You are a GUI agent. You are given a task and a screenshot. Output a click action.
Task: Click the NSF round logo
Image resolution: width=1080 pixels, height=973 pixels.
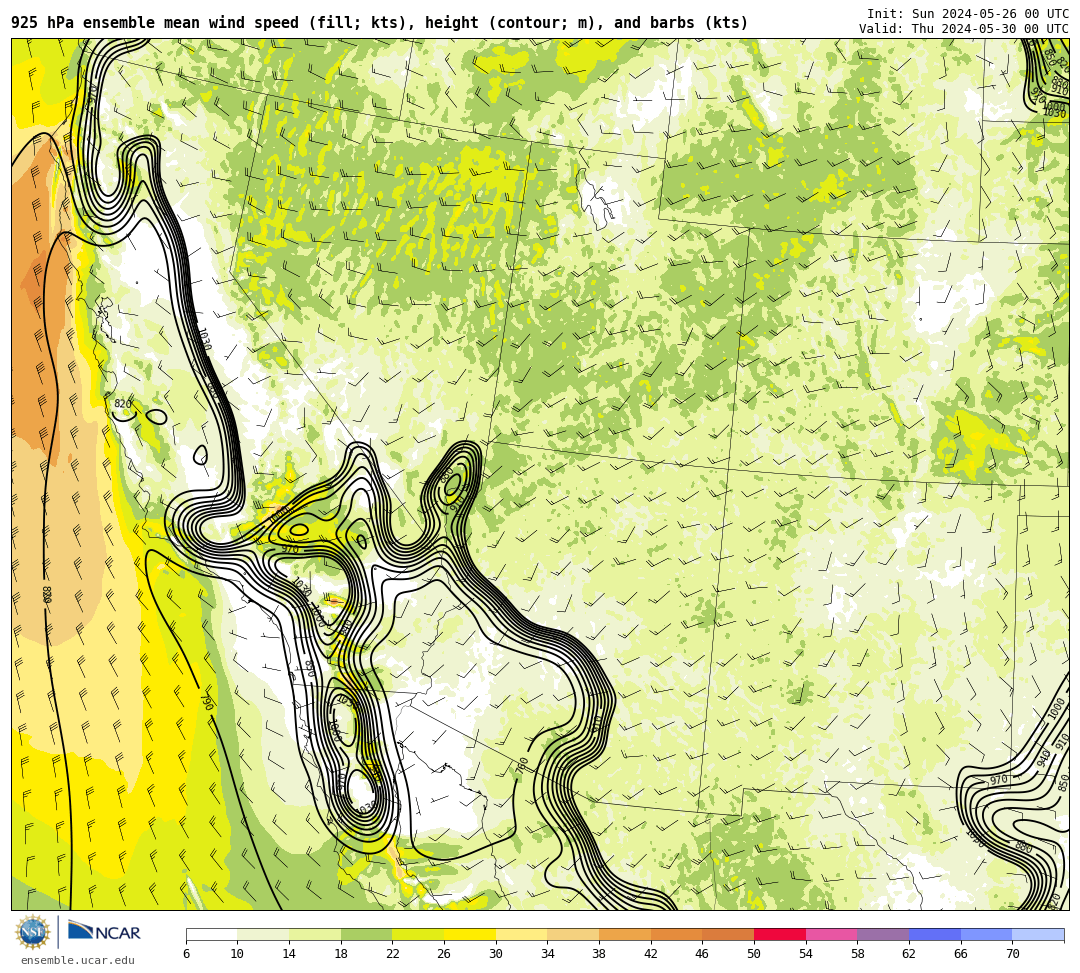[x=33, y=932]
